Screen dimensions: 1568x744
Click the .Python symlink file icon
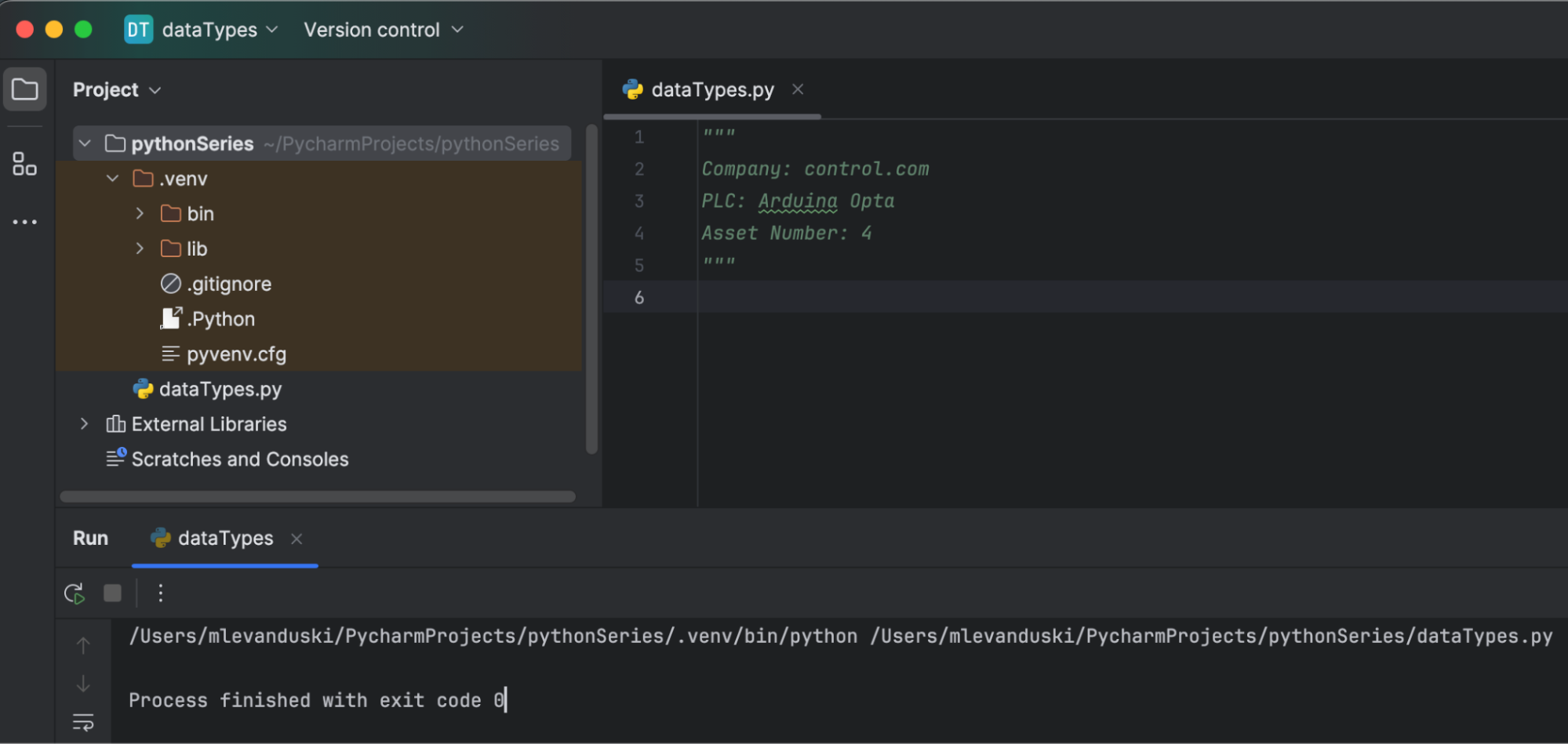171,318
